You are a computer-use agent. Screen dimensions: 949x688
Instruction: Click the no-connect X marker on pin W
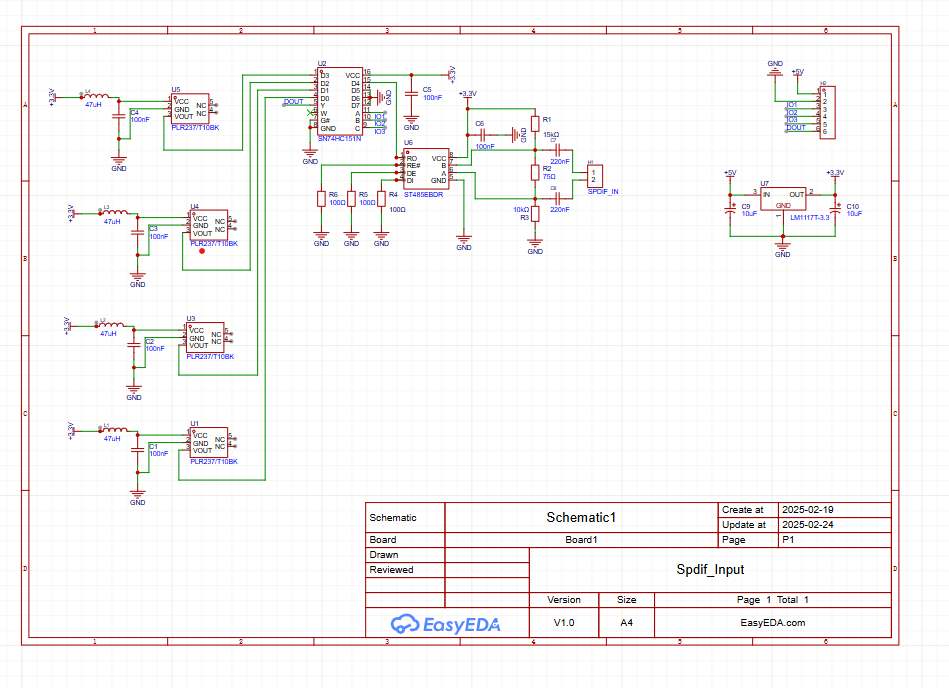tap(310, 113)
